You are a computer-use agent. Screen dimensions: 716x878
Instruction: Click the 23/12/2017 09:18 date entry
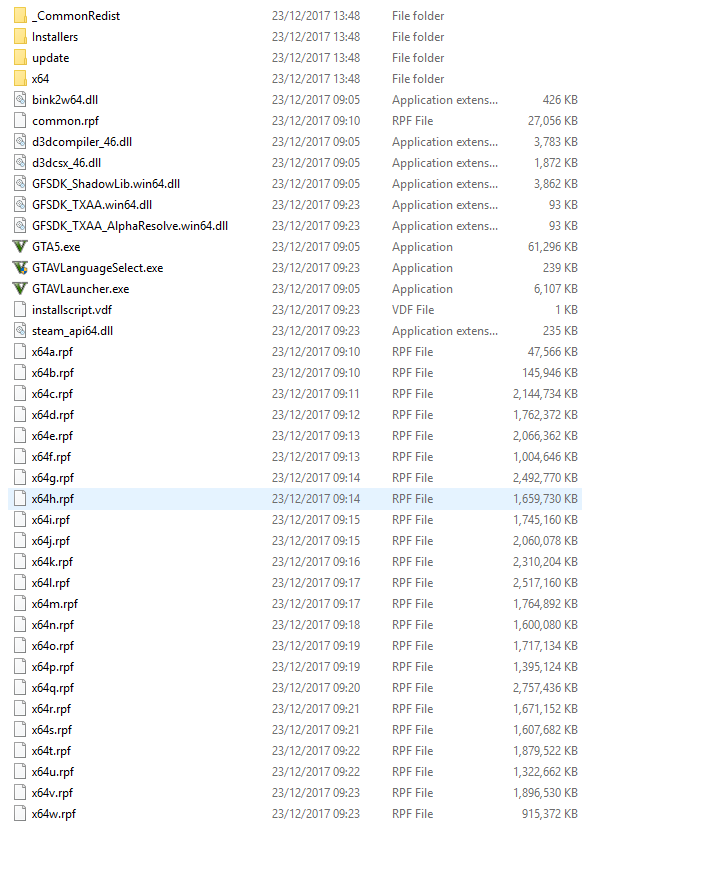[316, 625]
